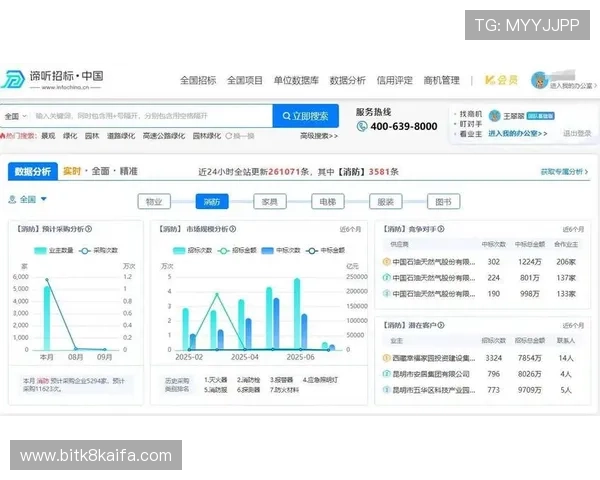Click 找商机 item in user card

tap(471, 114)
